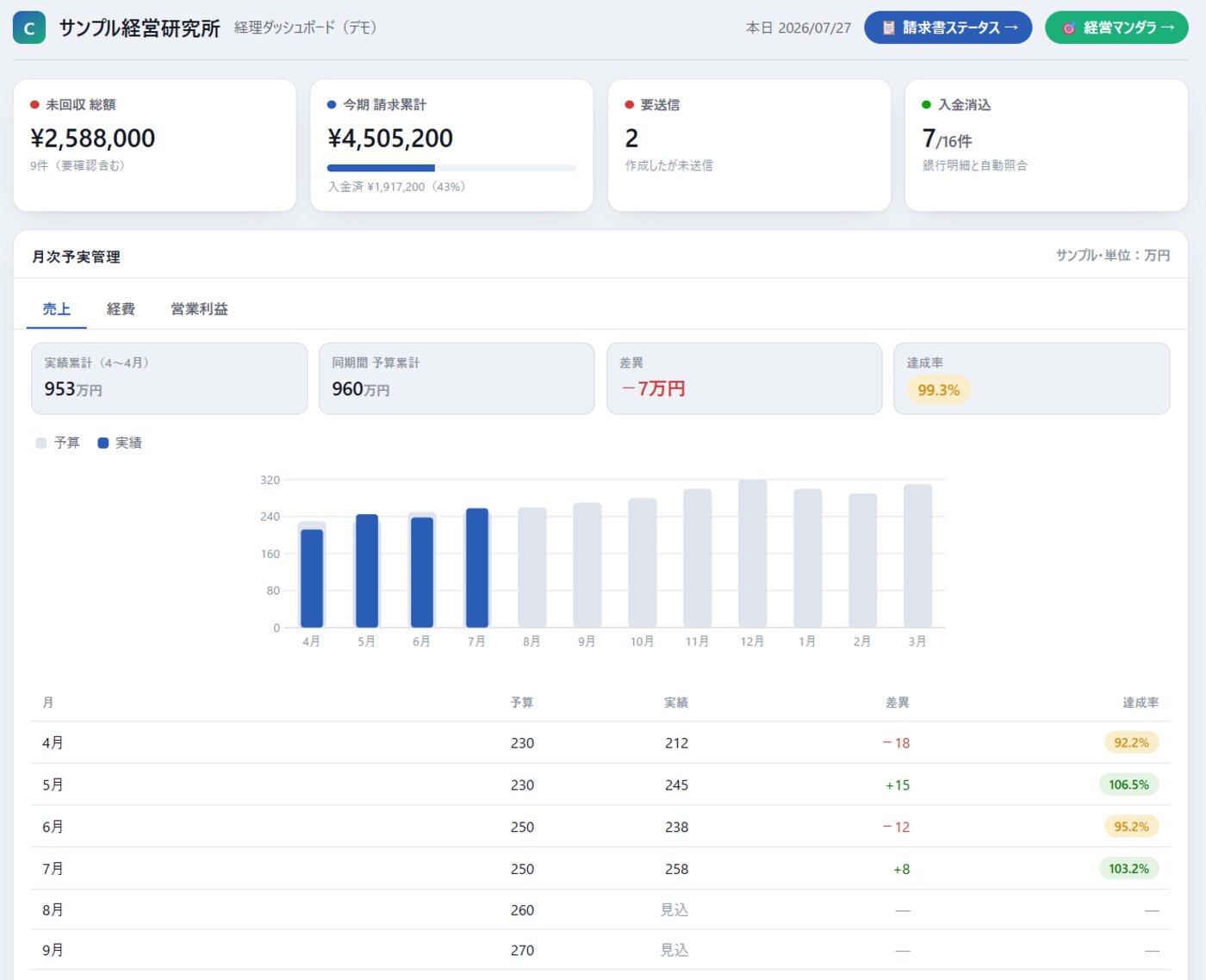Click the 9月 table row label
This screenshot has width=1206, height=980.
(x=53, y=950)
